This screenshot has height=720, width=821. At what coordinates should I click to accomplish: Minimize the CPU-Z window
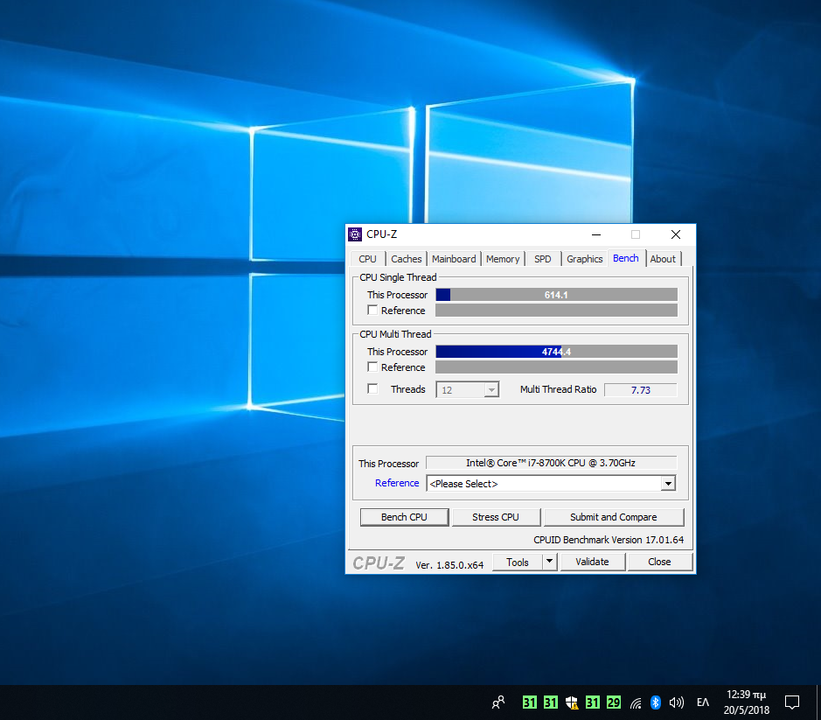click(x=596, y=235)
